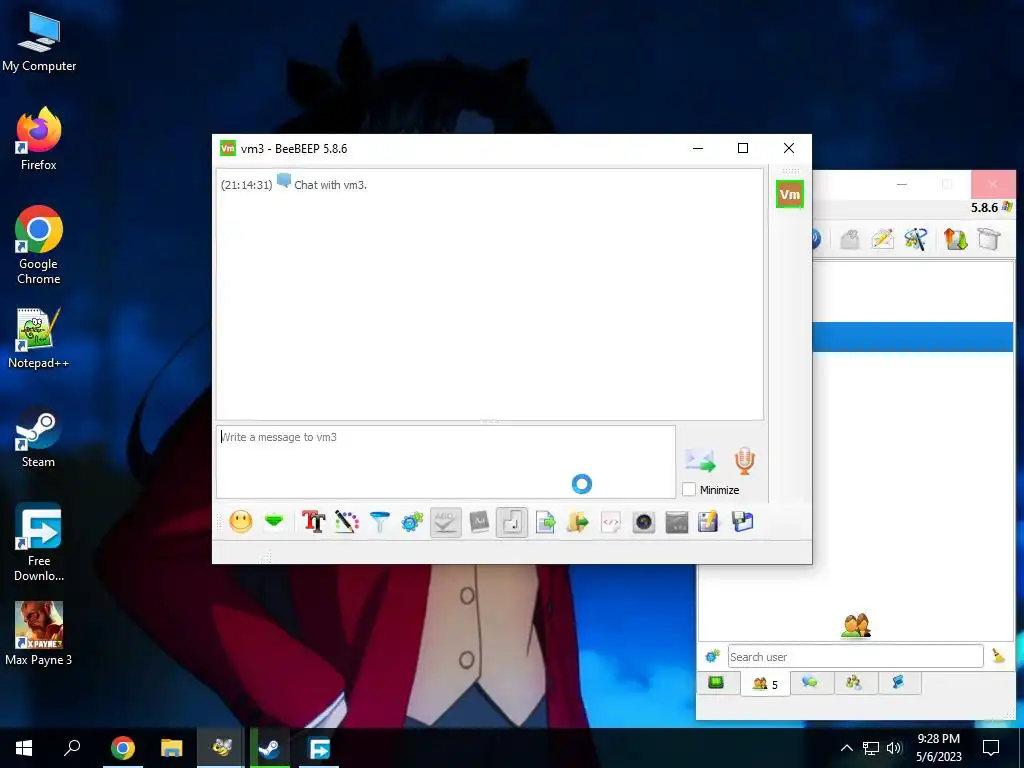Open the message filter funnel icon
Screen dimensions: 1024x768
point(379,522)
